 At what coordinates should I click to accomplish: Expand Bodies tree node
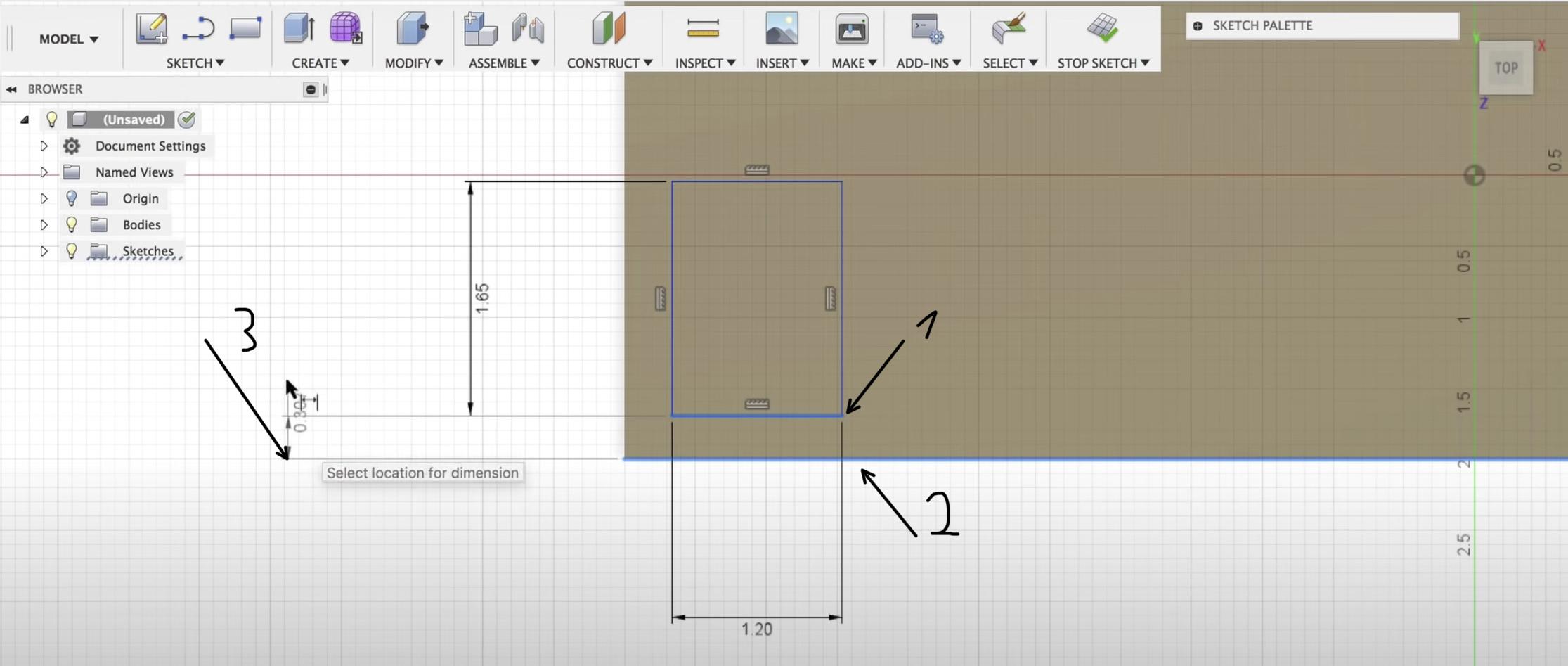point(44,225)
